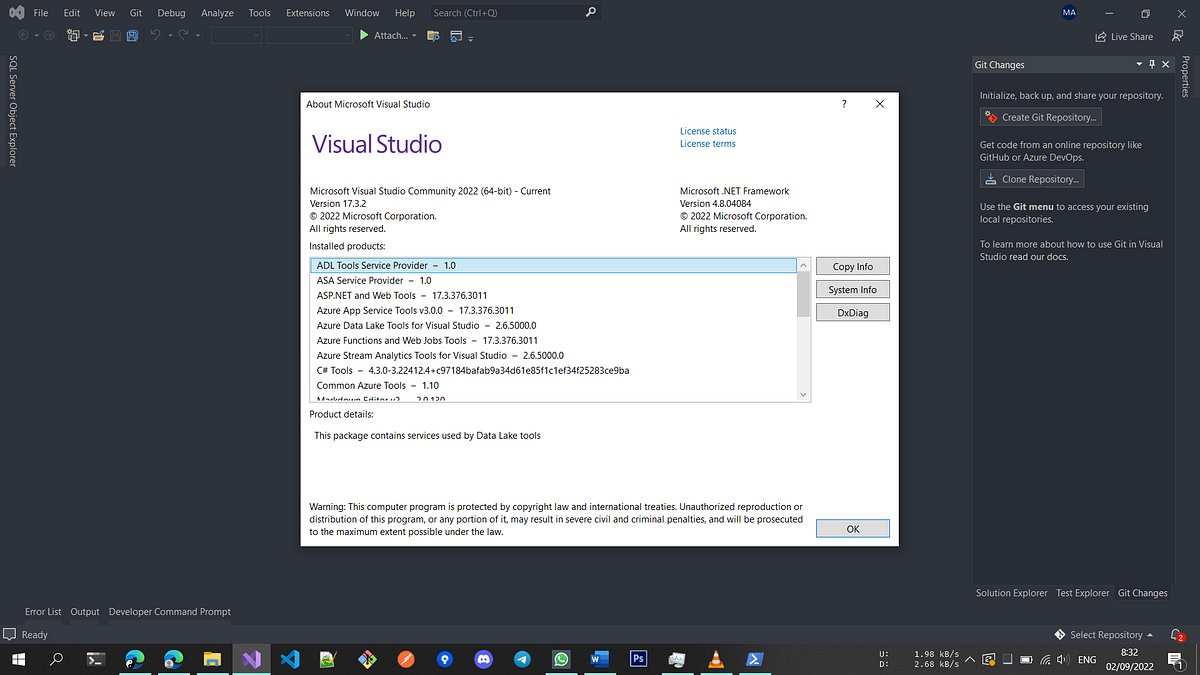The image size is (1200, 675).
Task: Open Microsoft Word from the taskbar
Action: (599, 659)
